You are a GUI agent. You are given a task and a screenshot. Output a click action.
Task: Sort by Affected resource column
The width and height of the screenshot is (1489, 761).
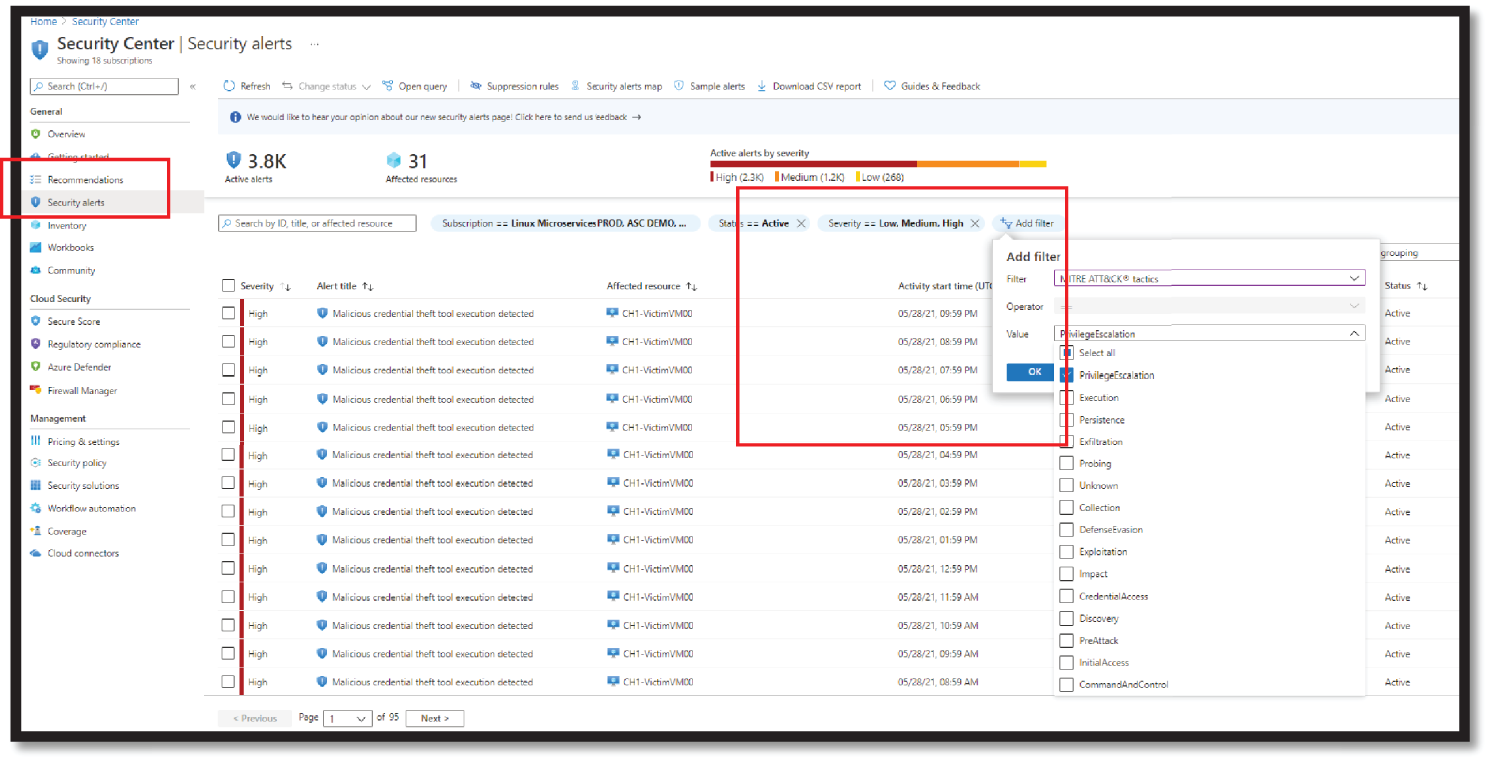point(652,287)
